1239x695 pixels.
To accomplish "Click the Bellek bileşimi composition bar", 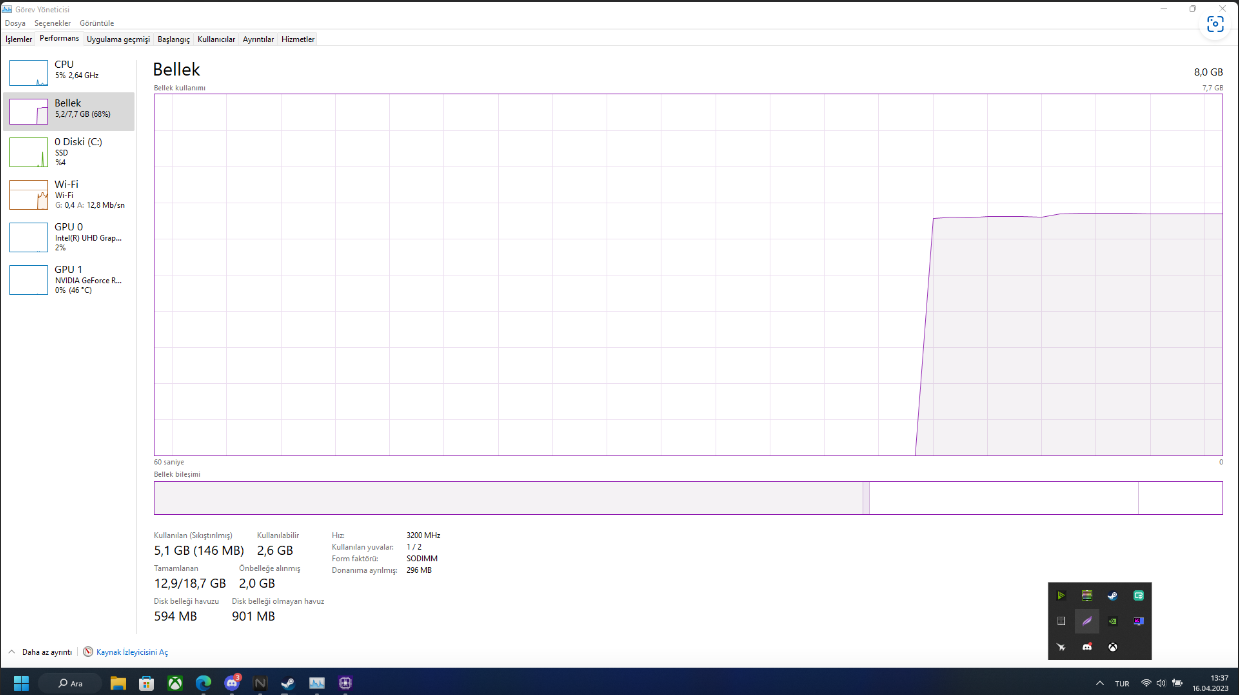I will pyautogui.click(x=688, y=498).
